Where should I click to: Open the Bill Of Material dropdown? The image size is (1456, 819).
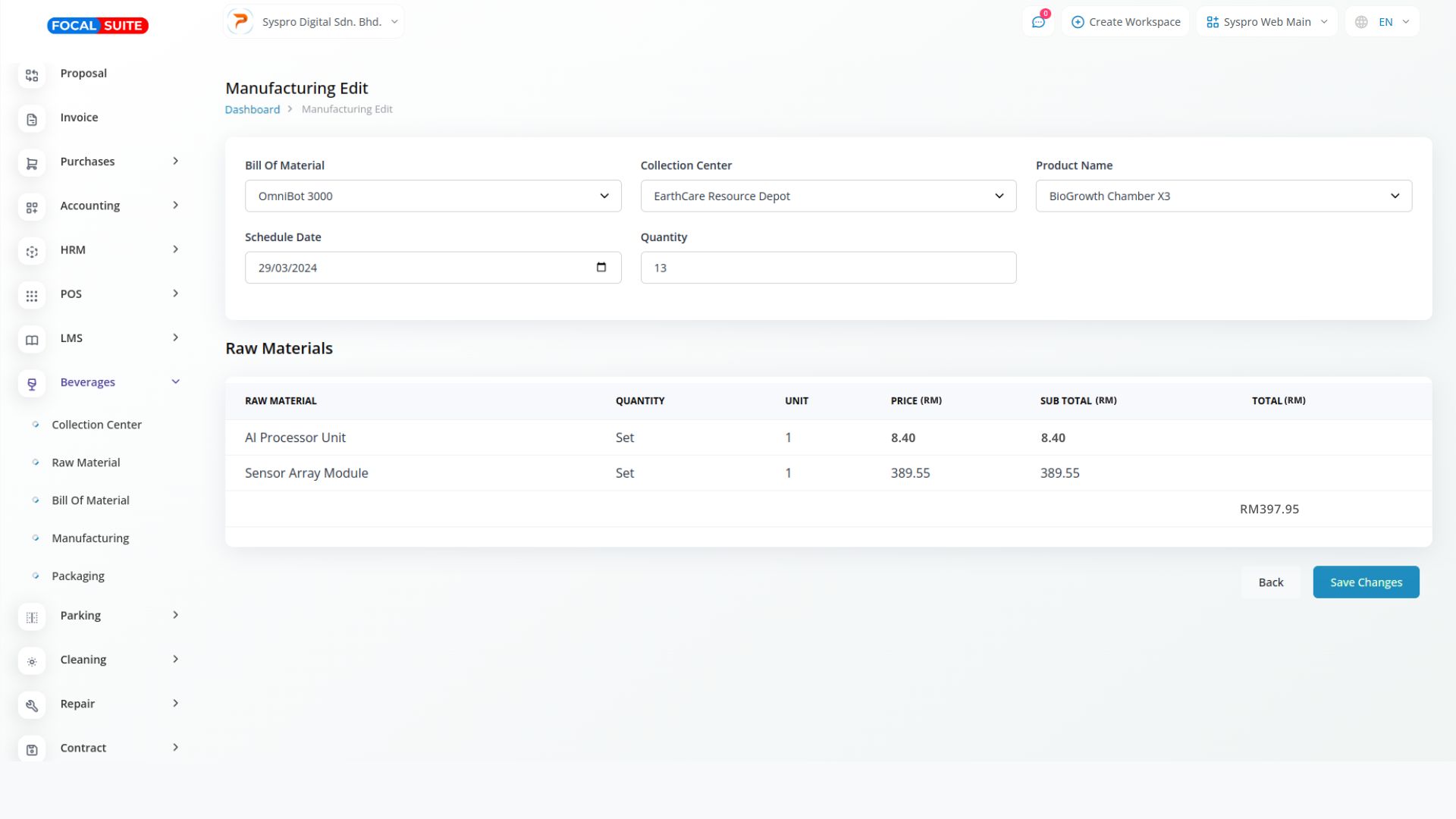click(x=432, y=196)
